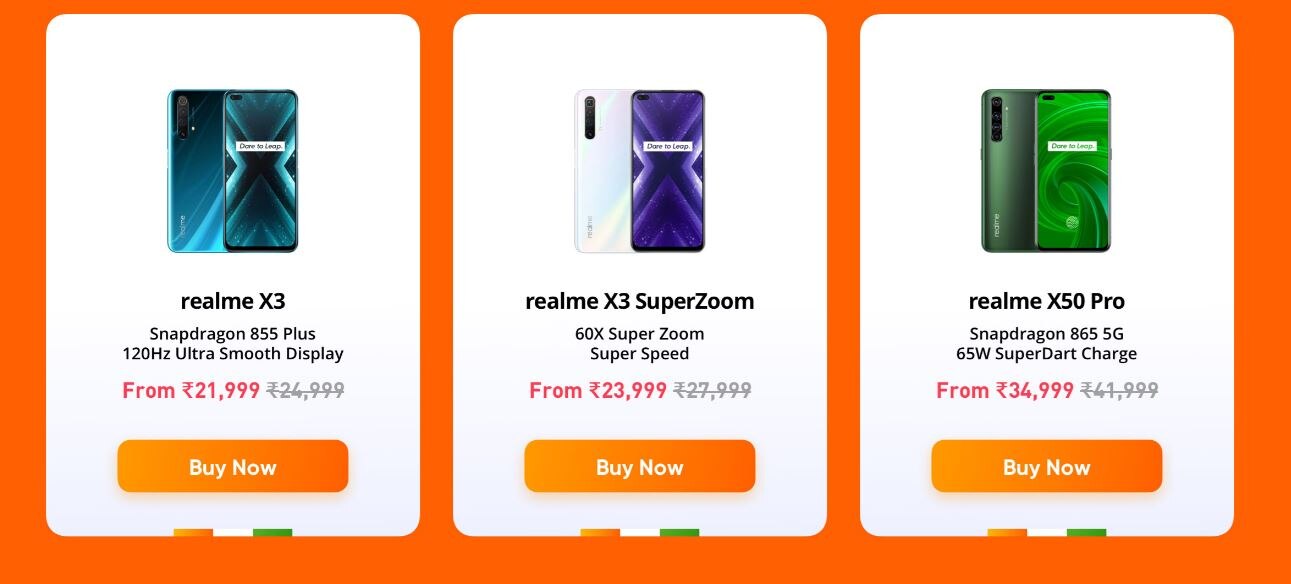Click the strikethrough ₹27,999 original price
Image resolution: width=1291 pixels, height=584 pixels.
coord(713,391)
